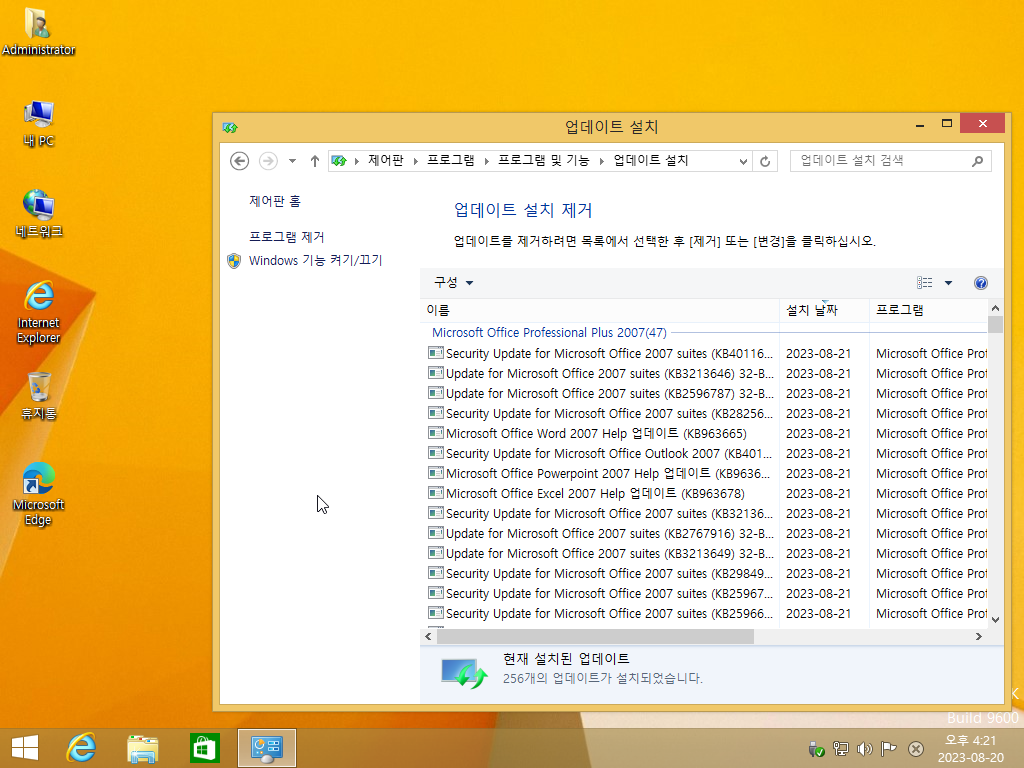Click the icon of the KB40116 update

click(436, 353)
